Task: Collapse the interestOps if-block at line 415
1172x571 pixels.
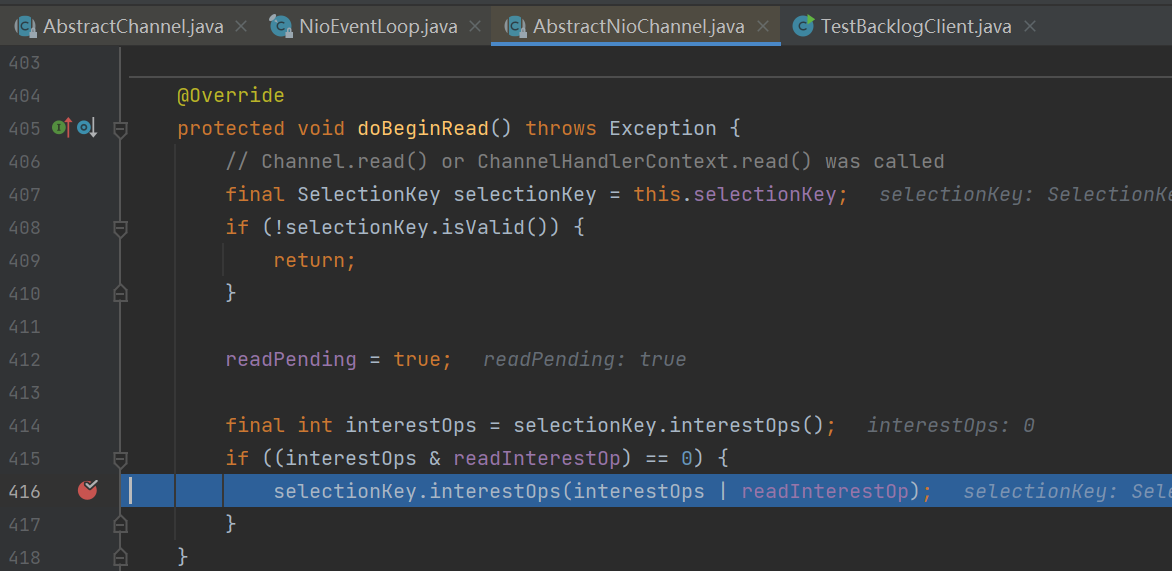Action: point(121,459)
